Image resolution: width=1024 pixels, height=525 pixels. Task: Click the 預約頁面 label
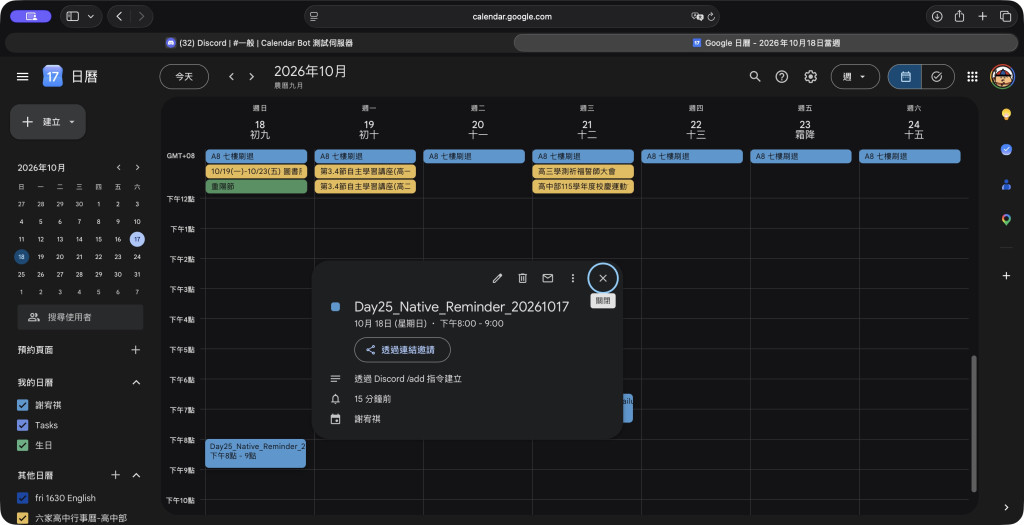point(35,350)
